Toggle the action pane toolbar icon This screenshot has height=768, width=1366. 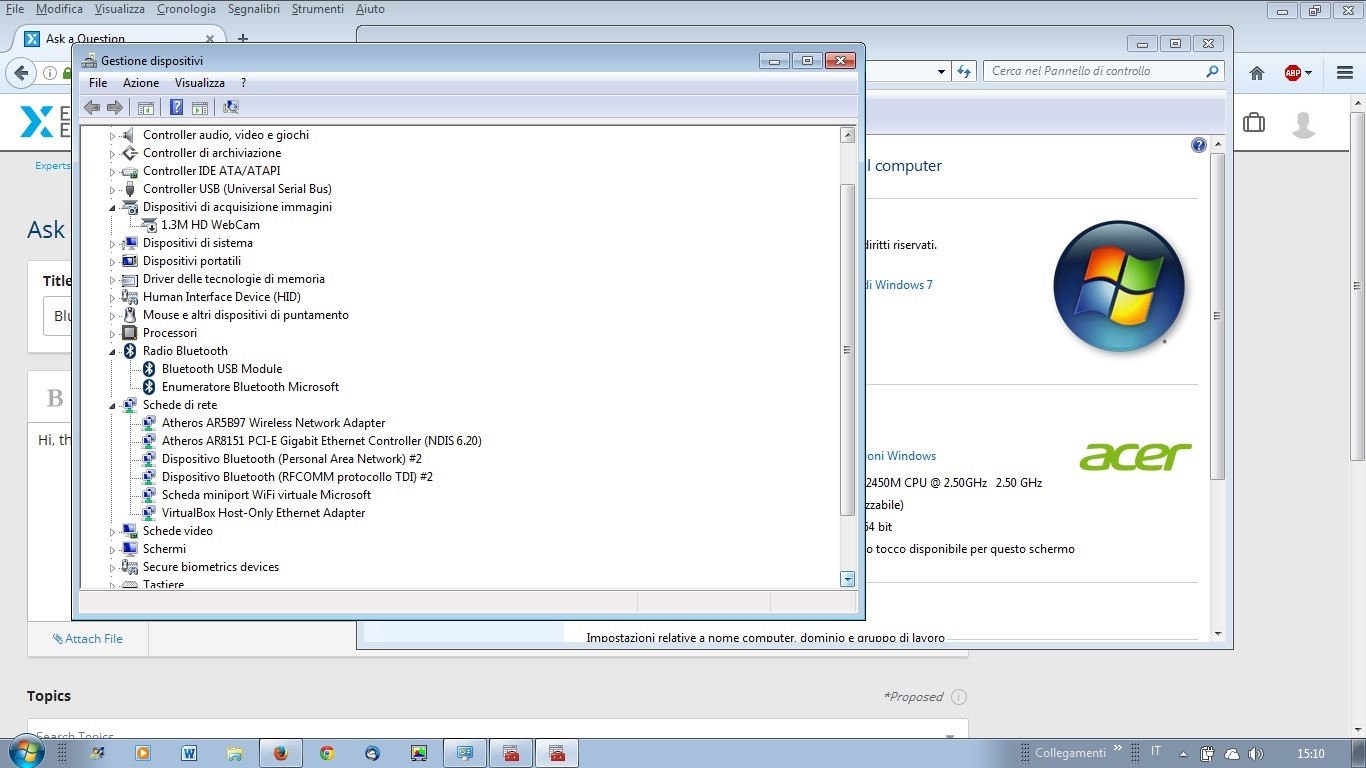point(199,108)
